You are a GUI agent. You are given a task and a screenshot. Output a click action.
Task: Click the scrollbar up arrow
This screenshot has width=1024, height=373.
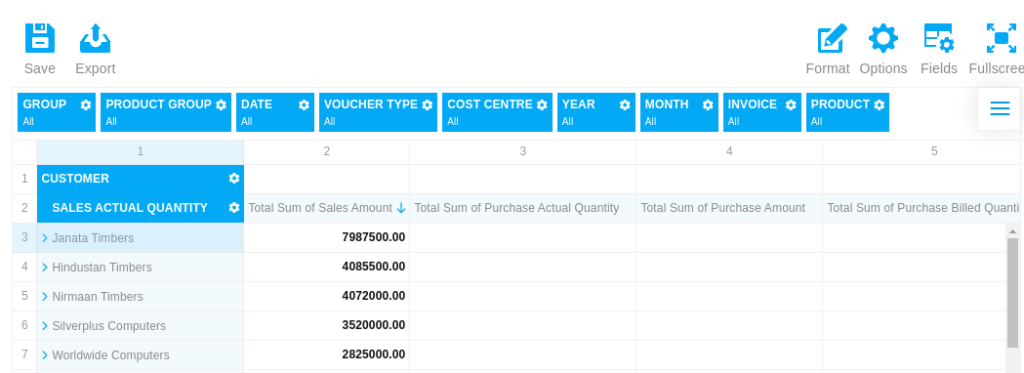pyautogui.click(x=1012, y=231)
